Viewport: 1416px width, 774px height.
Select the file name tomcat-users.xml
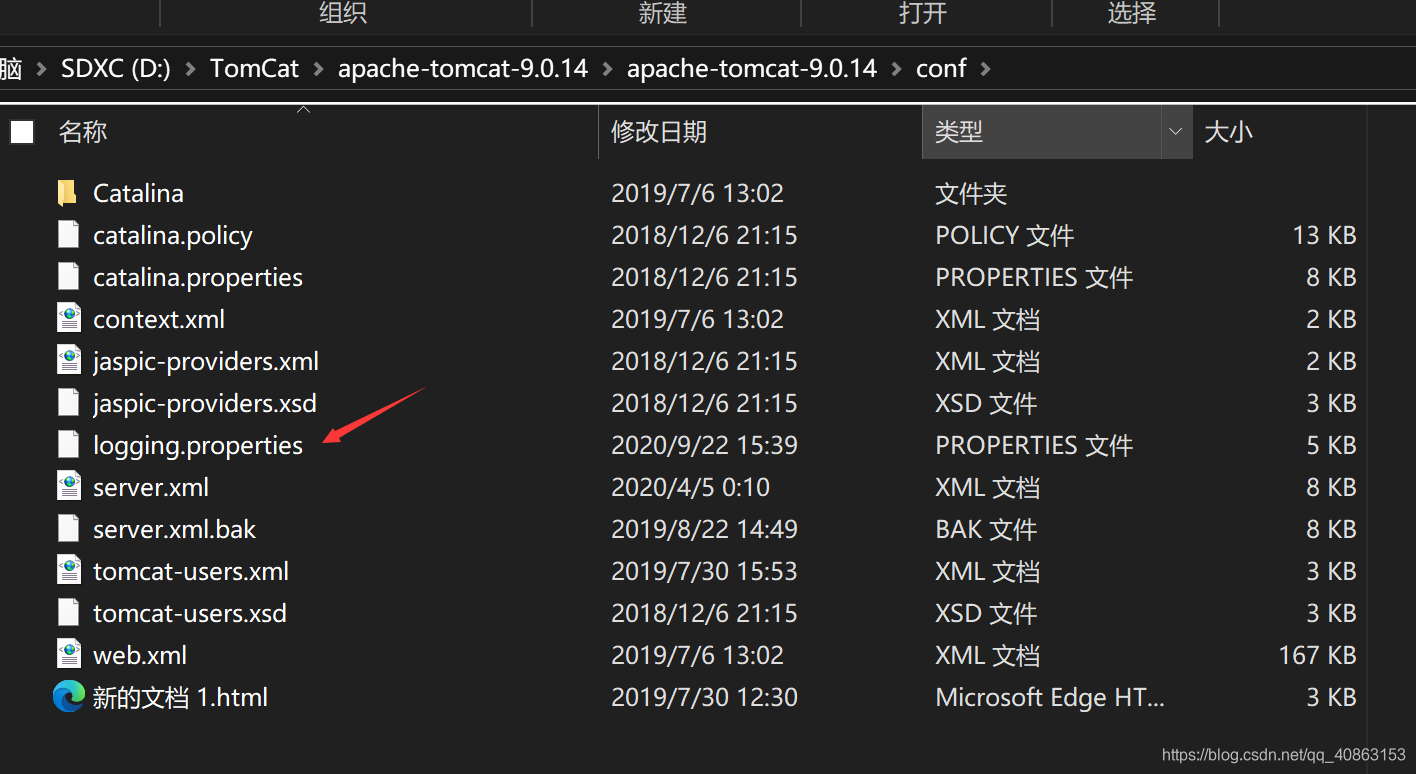[x=191, y=571]
